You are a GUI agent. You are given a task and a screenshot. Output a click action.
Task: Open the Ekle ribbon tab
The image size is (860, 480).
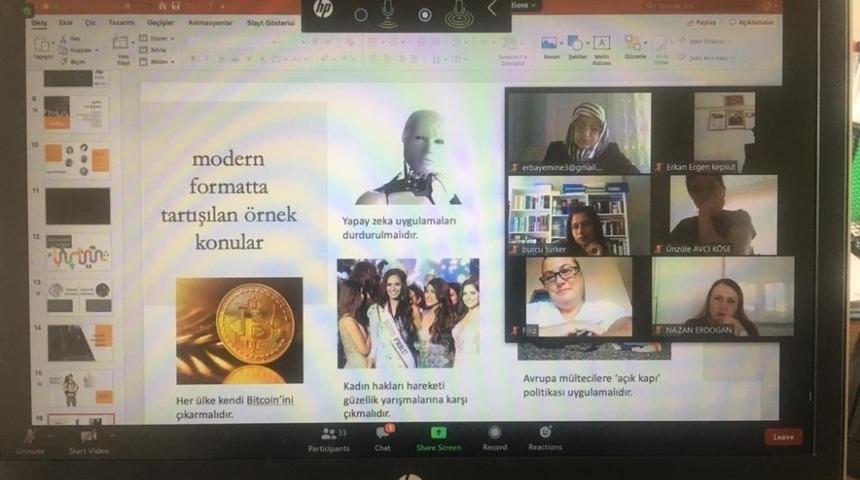66,23
